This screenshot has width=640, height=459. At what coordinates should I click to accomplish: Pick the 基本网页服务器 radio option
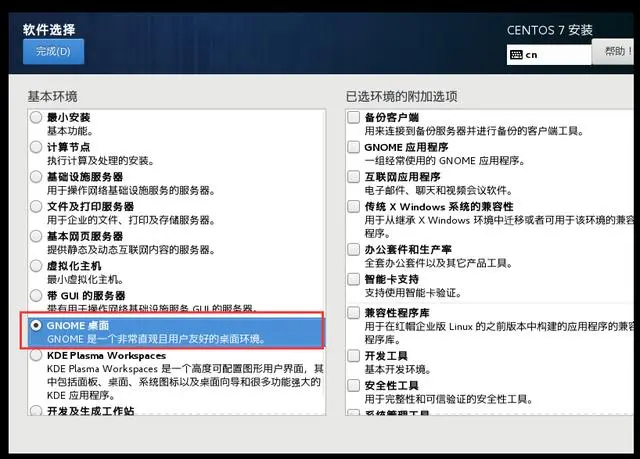36,236
